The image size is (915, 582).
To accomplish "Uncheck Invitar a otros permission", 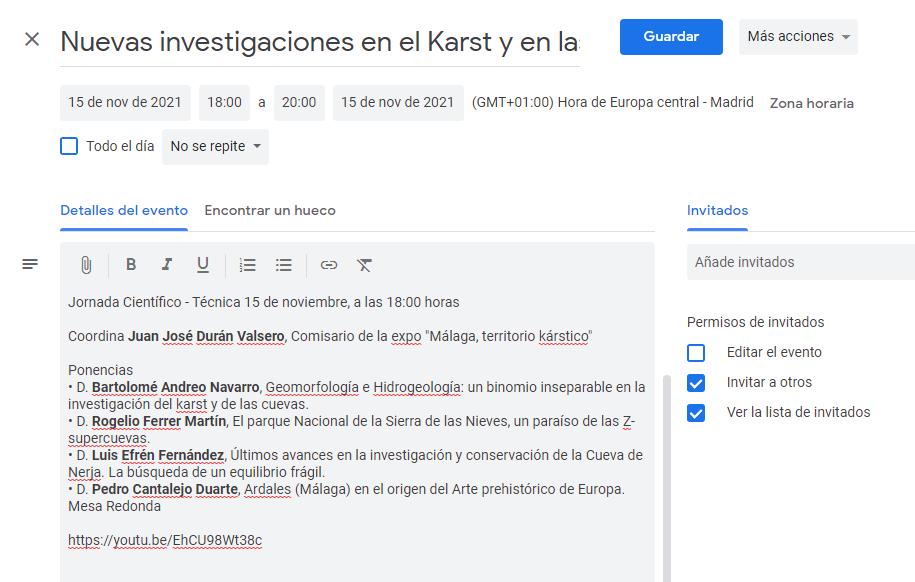I will click(x=696, y=383).
